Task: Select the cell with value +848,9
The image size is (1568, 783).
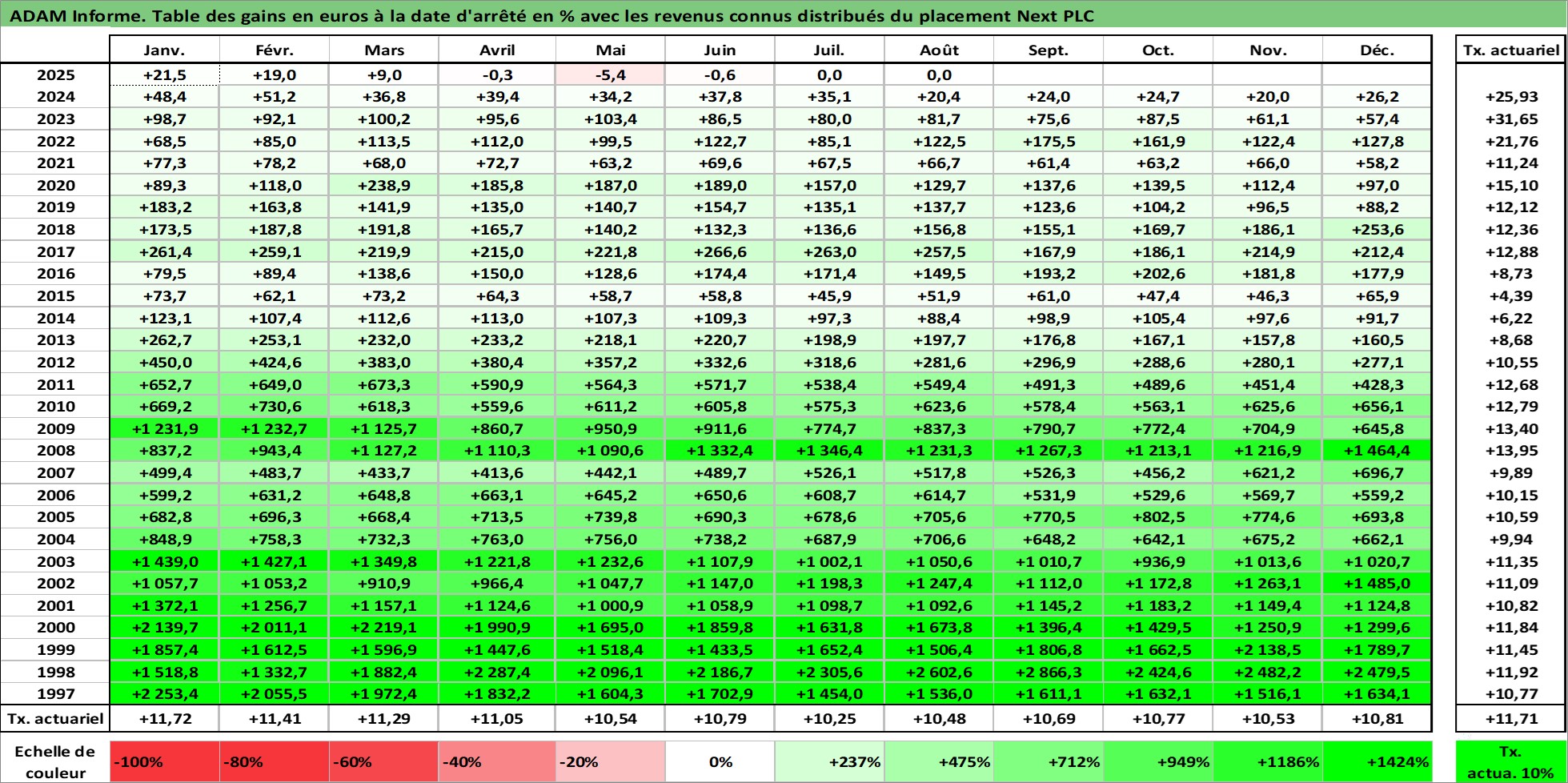Action: click(x=164, y=540)
